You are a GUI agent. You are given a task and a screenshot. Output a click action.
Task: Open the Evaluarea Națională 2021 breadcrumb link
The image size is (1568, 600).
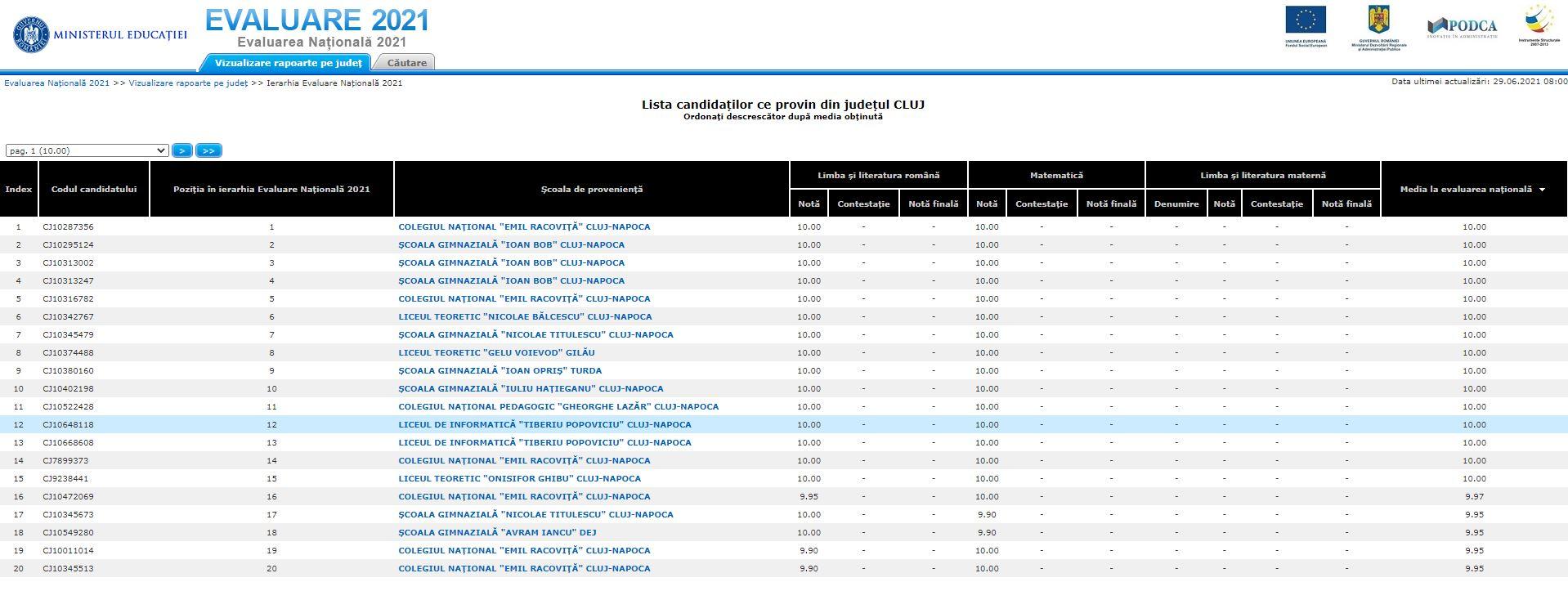click(x=56, y=83)
